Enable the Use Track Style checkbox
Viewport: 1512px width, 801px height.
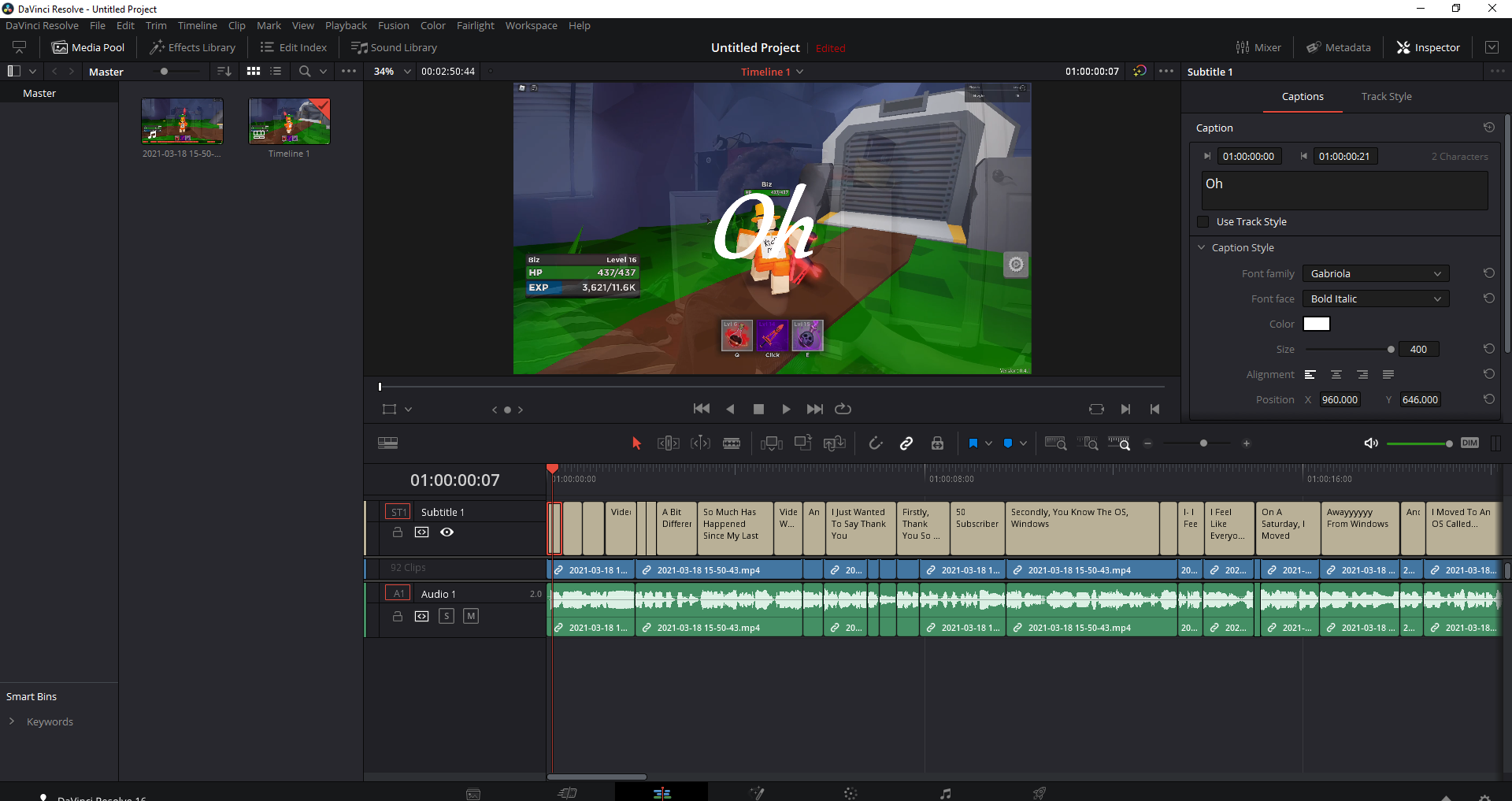[x=1203, y=222]
